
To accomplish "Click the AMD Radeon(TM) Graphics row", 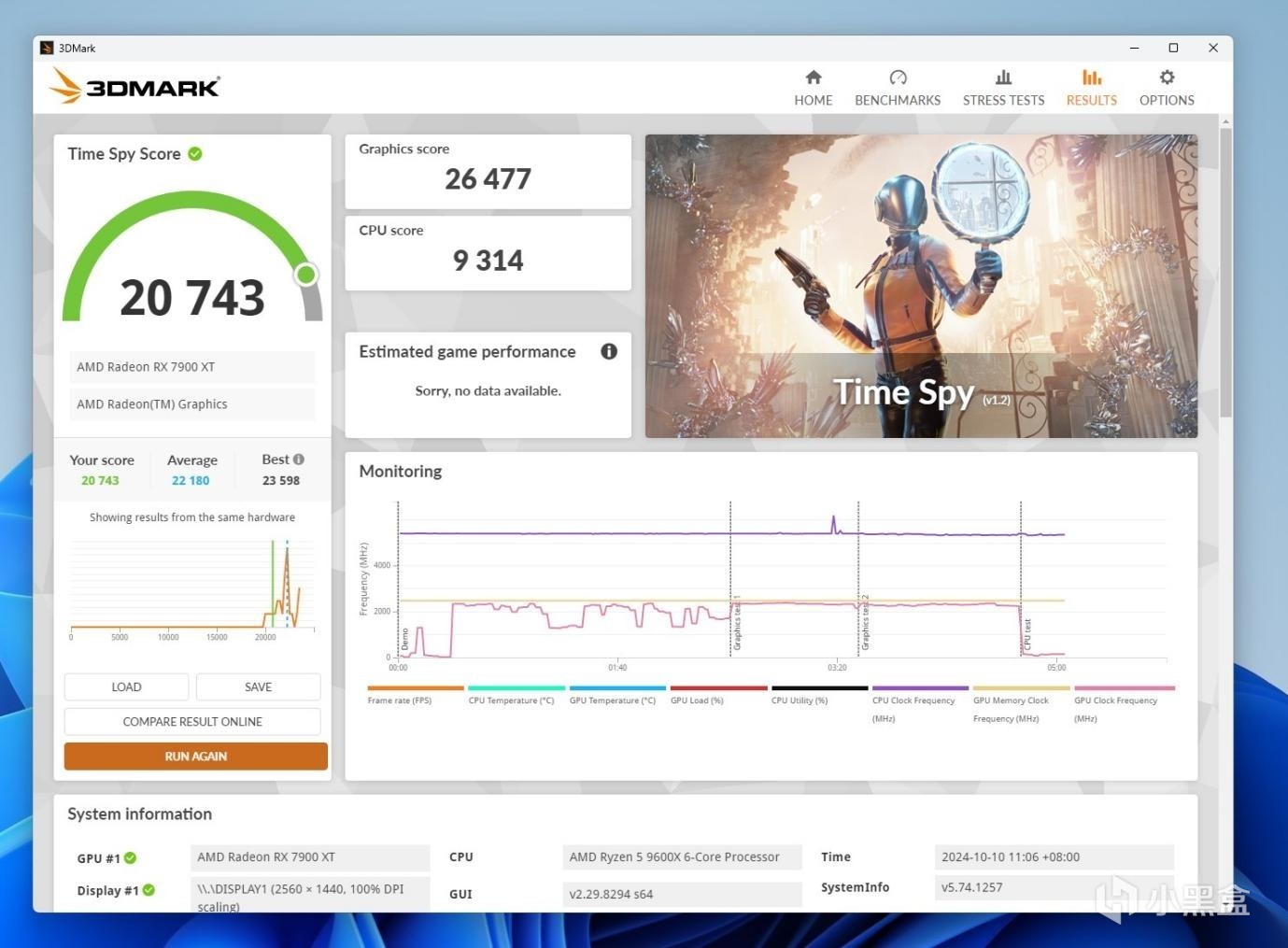I will point(192,404).
